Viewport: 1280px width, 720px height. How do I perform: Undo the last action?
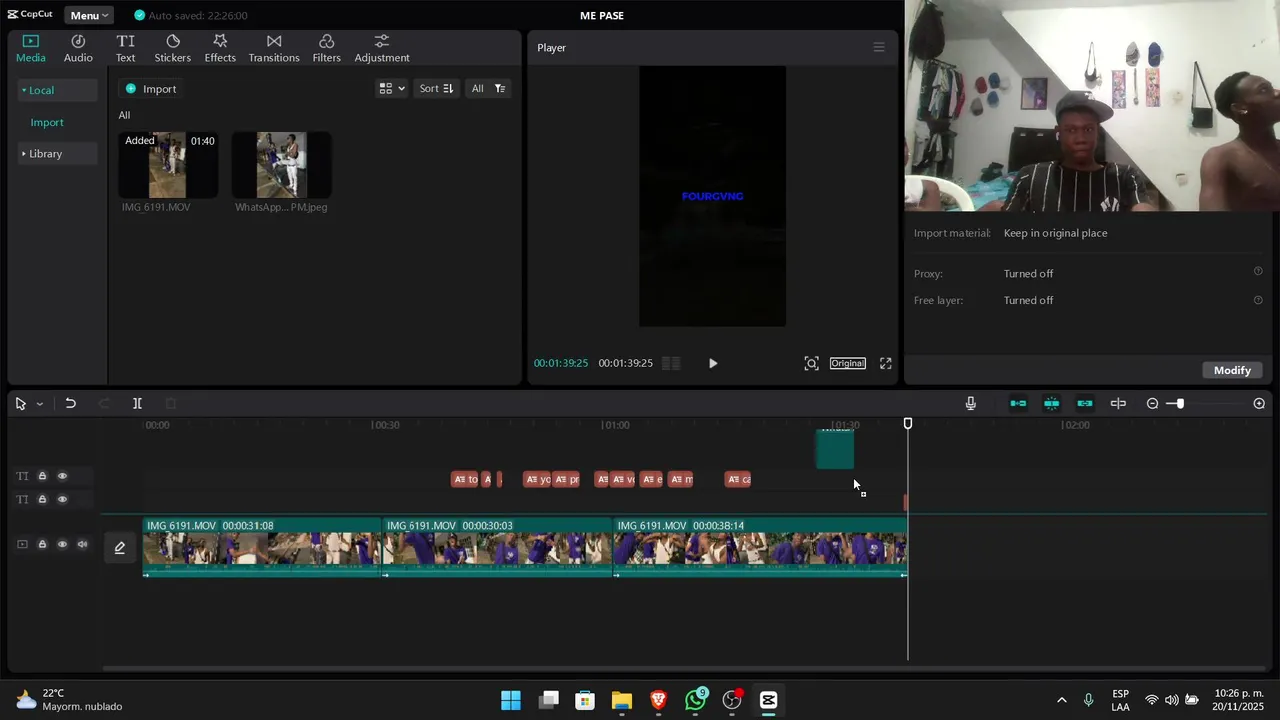point(70,403)
